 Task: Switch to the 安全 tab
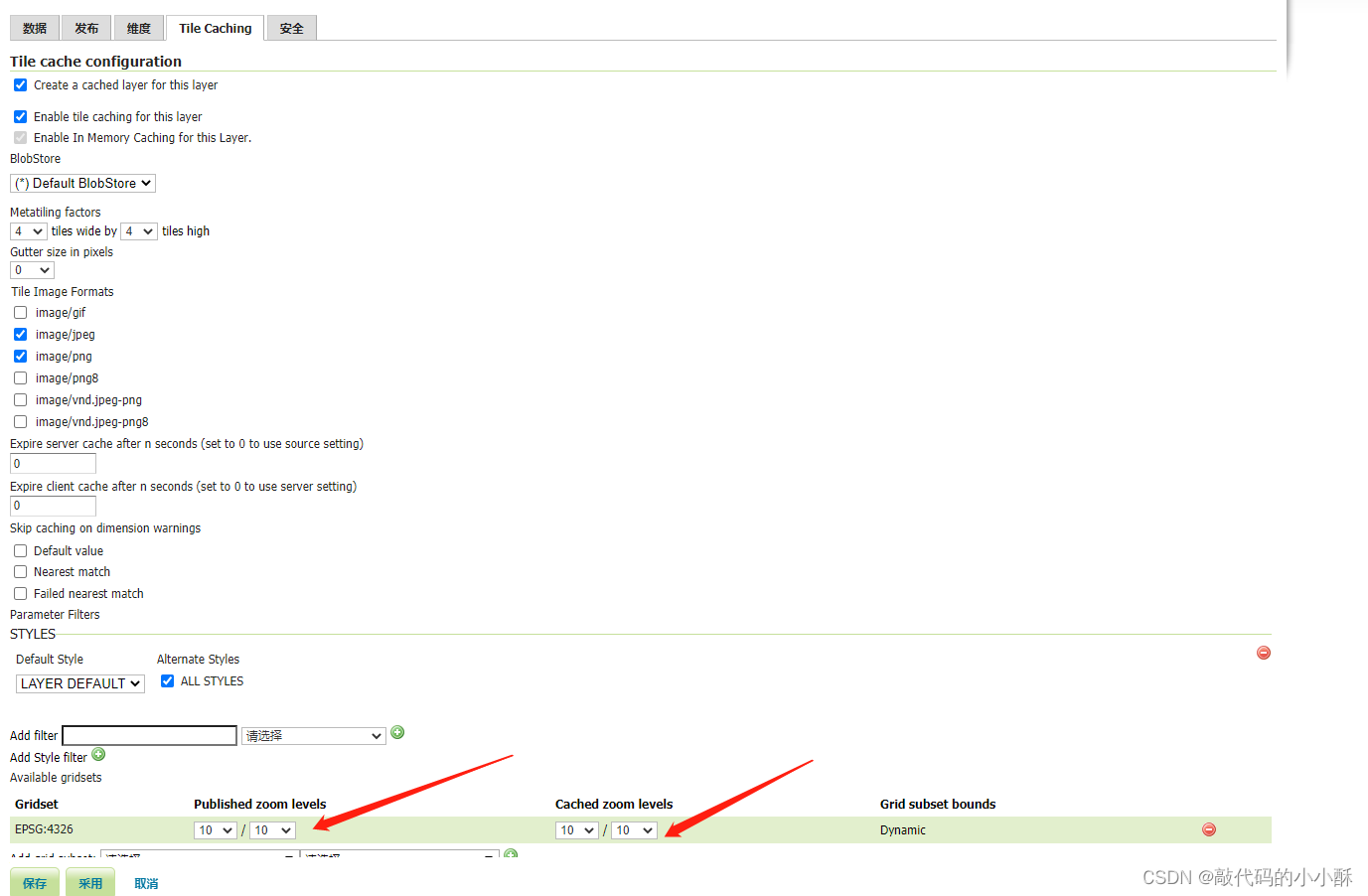click(291, 28)
